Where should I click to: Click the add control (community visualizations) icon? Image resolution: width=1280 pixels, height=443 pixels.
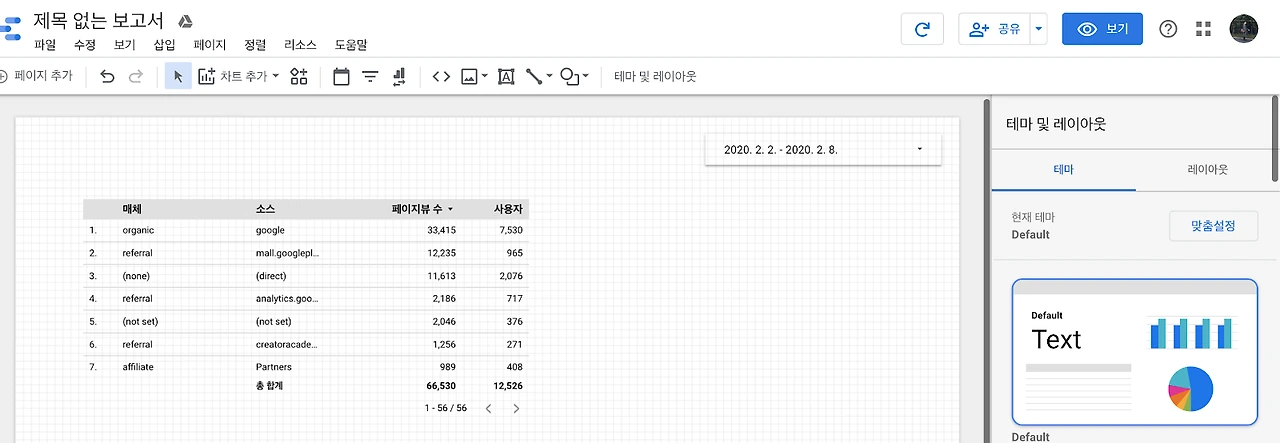point(299,76)
